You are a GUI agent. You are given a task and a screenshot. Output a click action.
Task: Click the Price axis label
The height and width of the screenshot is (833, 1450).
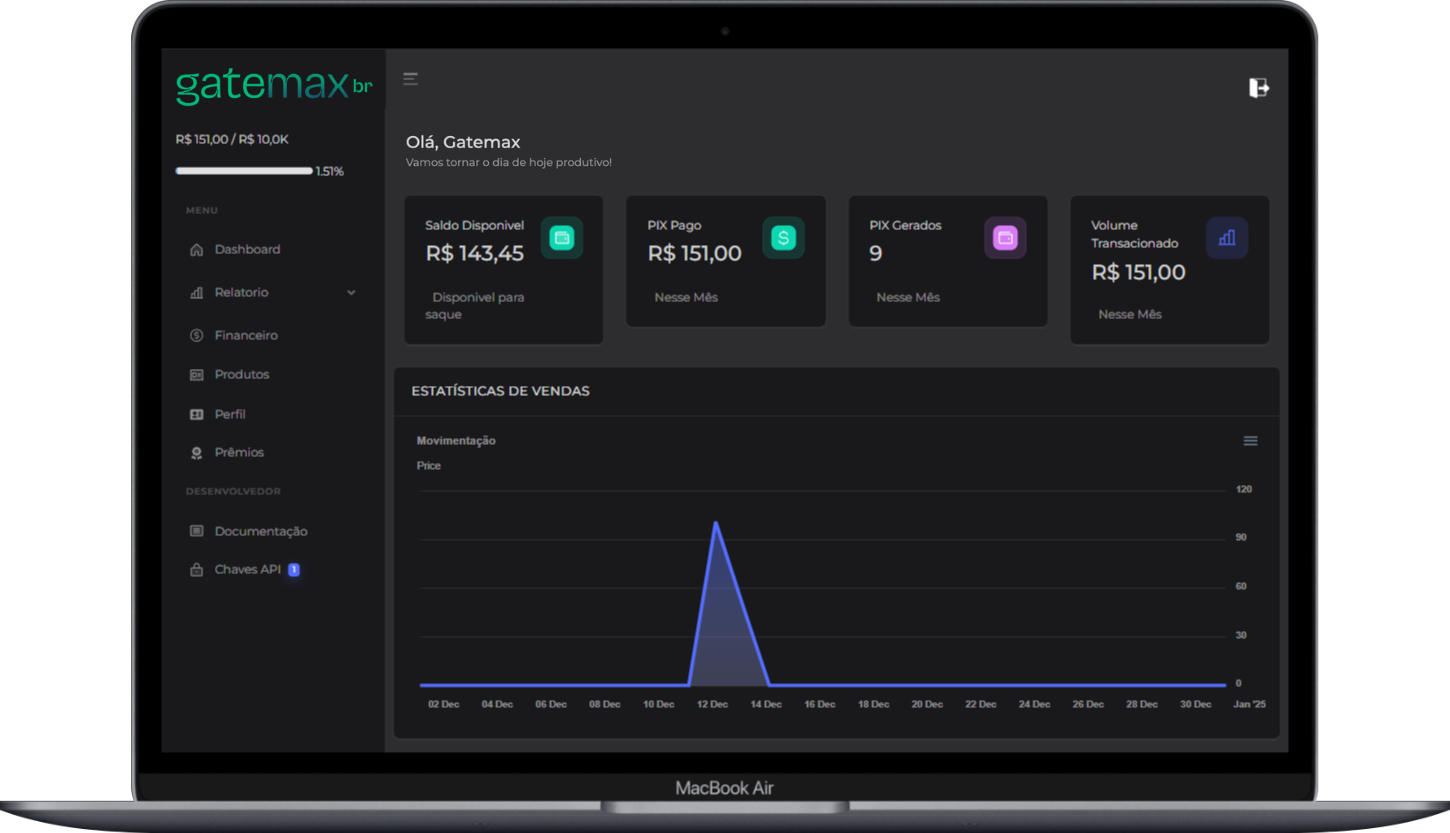(x=429, y=466)
